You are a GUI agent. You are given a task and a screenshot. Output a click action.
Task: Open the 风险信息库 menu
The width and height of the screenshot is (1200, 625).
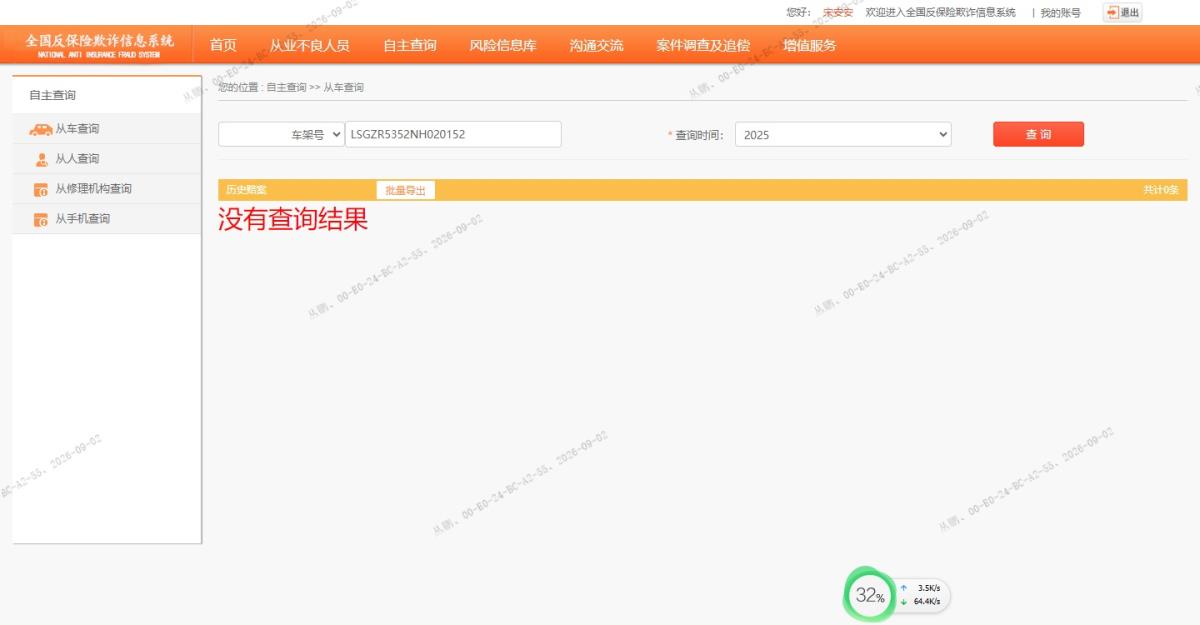(x=503, y=45)
